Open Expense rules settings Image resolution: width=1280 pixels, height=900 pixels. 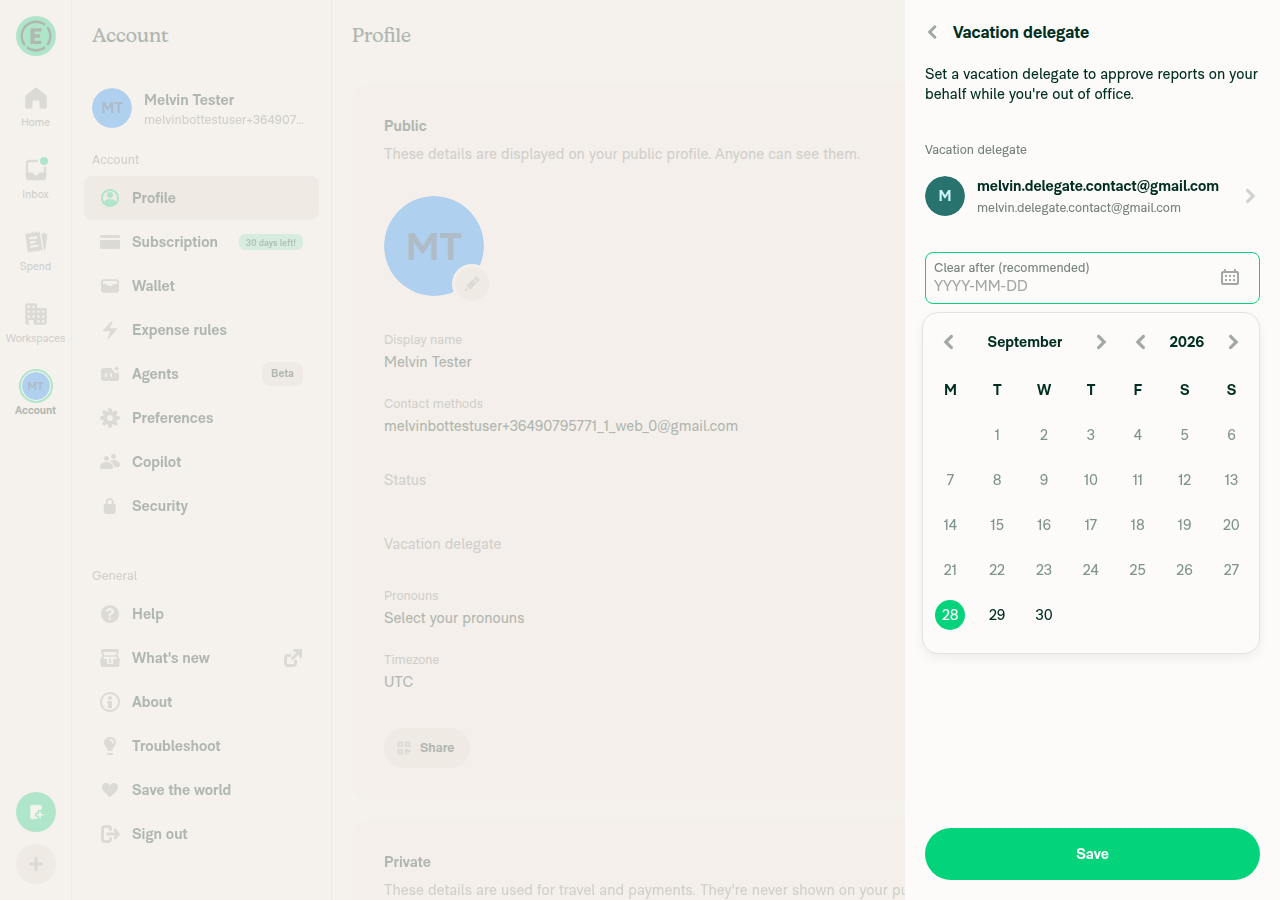(201, 330)
